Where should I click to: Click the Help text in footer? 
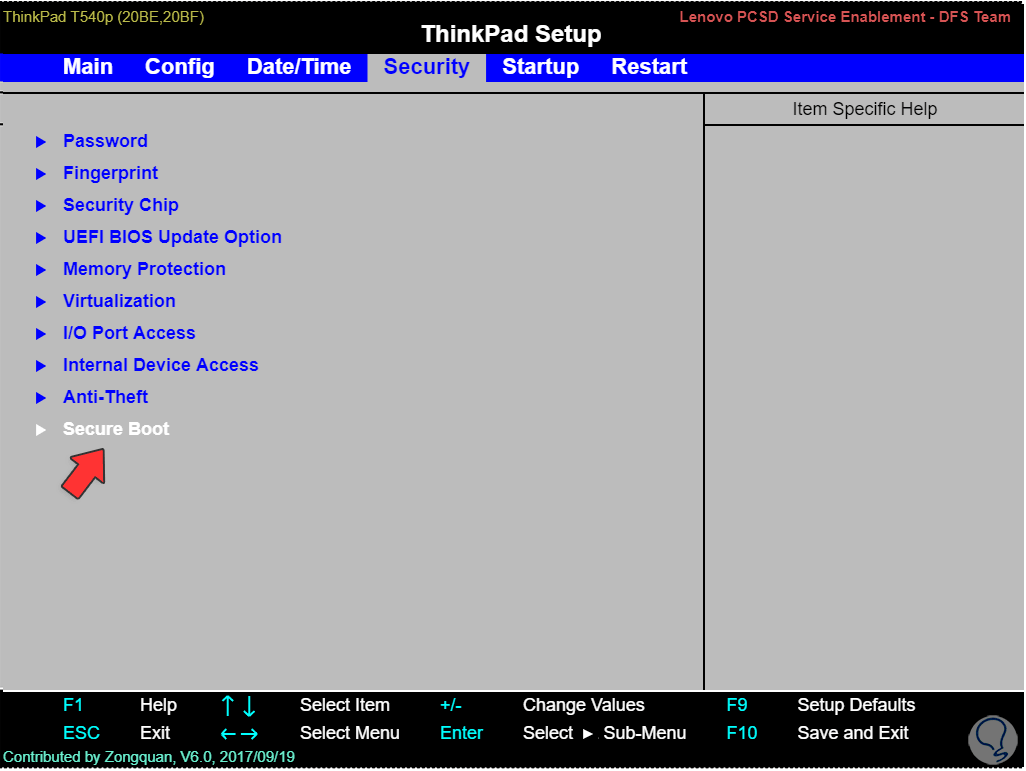coord(158,705)
